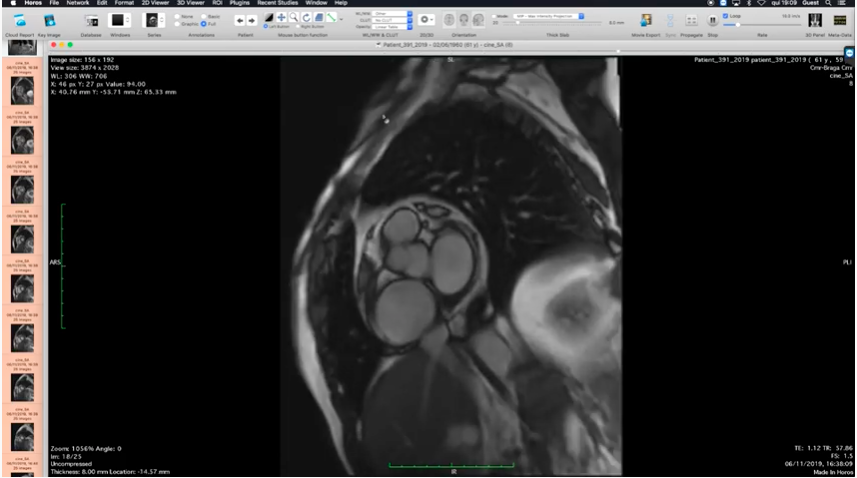857x478 pixels.
Task: Open the Database window icon
Action: pyautogui.click(x=91, y=21)
